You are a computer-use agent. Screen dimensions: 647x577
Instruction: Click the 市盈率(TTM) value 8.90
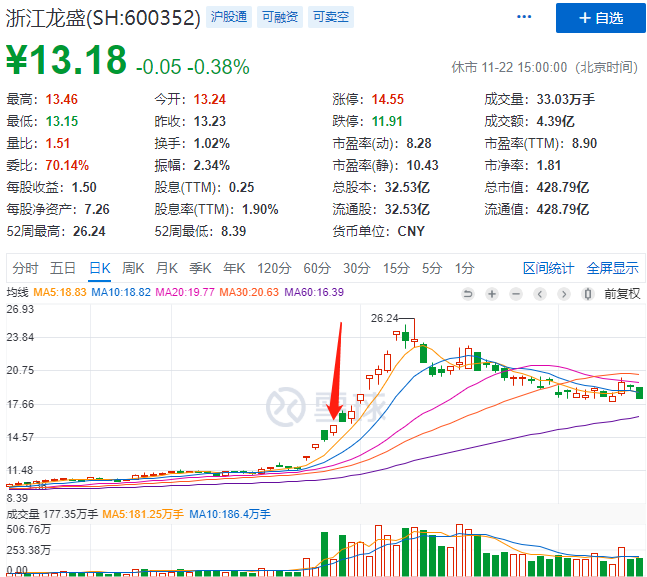584,144
